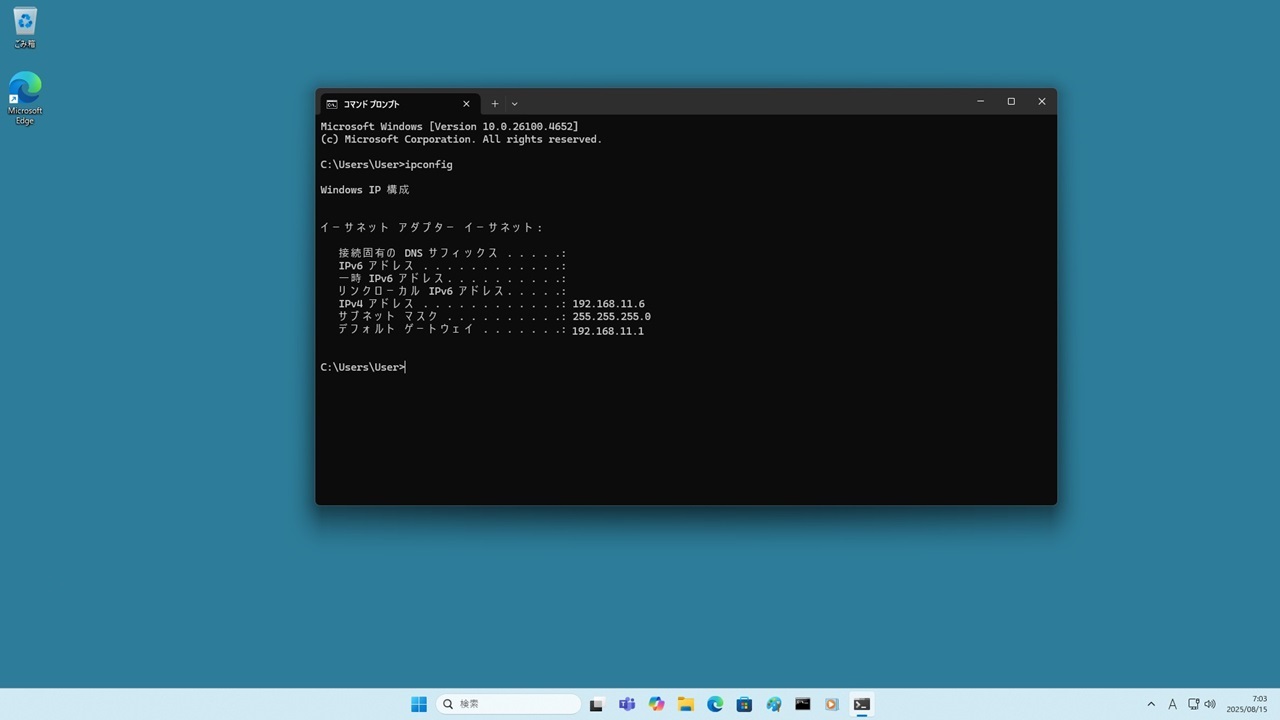Open the paint palette app in taskbar

pyautogui.click(x=774, y=704)
